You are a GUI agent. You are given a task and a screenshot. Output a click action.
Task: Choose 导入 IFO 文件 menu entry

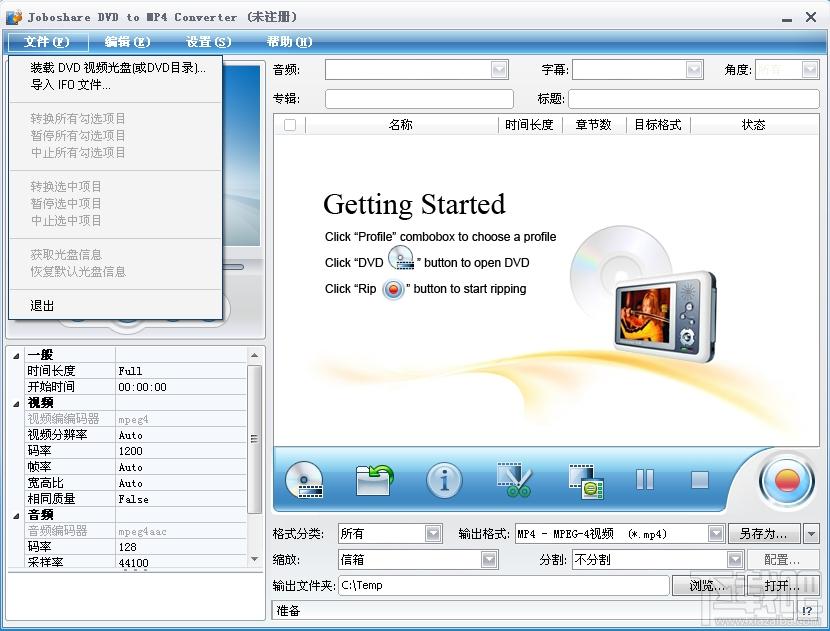click(x=115, y=85)
